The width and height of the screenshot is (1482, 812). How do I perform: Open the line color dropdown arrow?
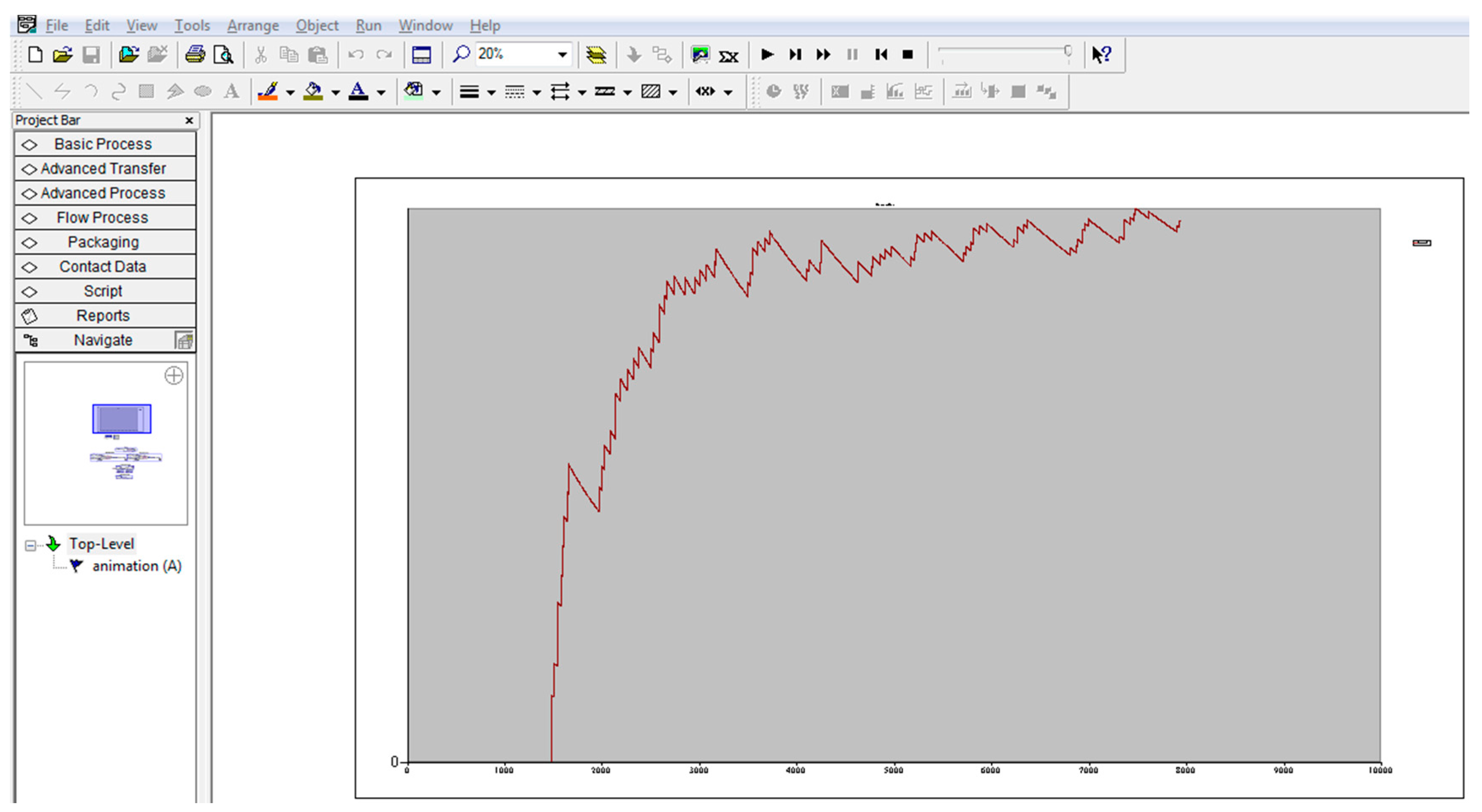pyautogui.click(x=291, y=92)
